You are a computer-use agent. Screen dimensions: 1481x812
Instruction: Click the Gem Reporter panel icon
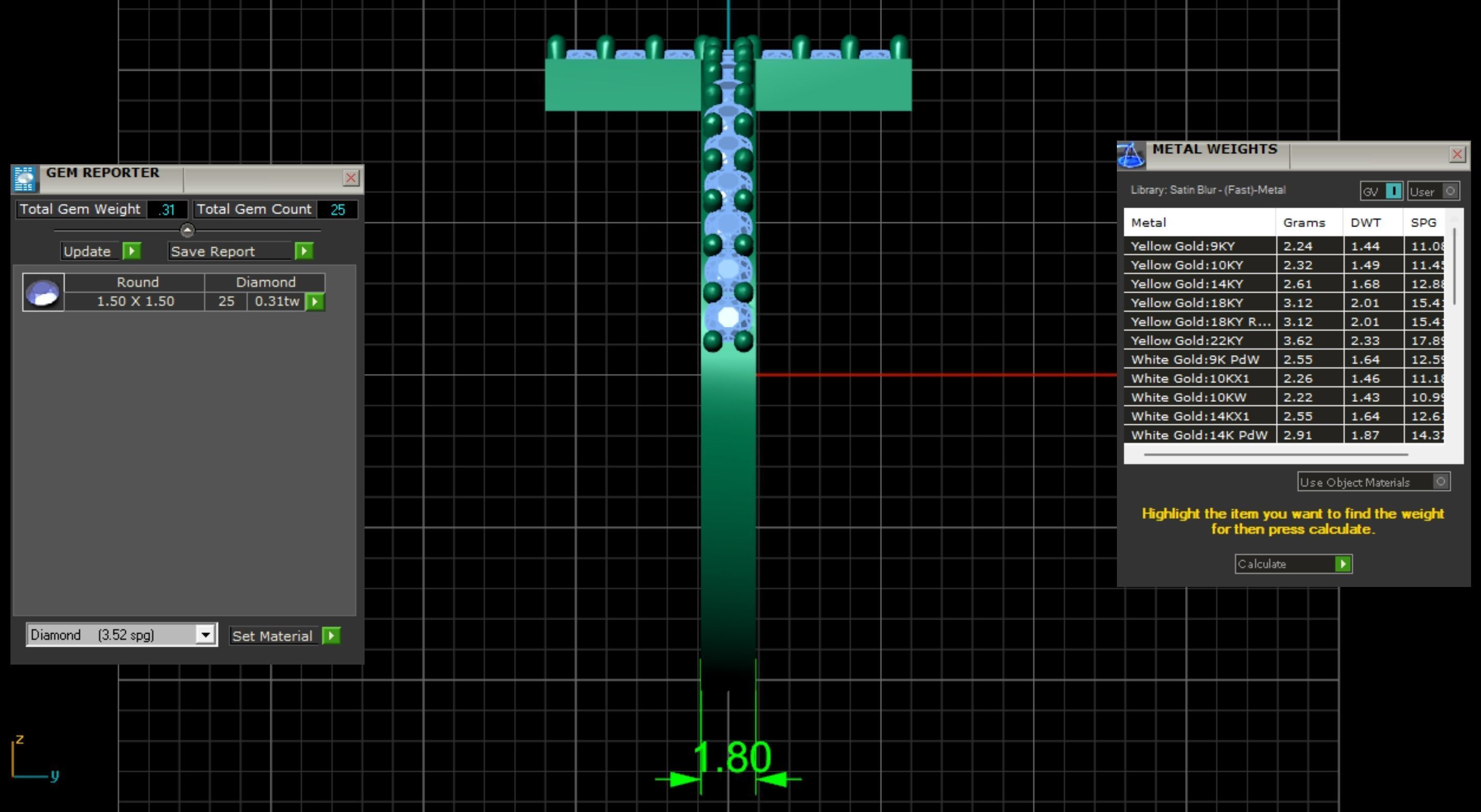pos(24,179)
